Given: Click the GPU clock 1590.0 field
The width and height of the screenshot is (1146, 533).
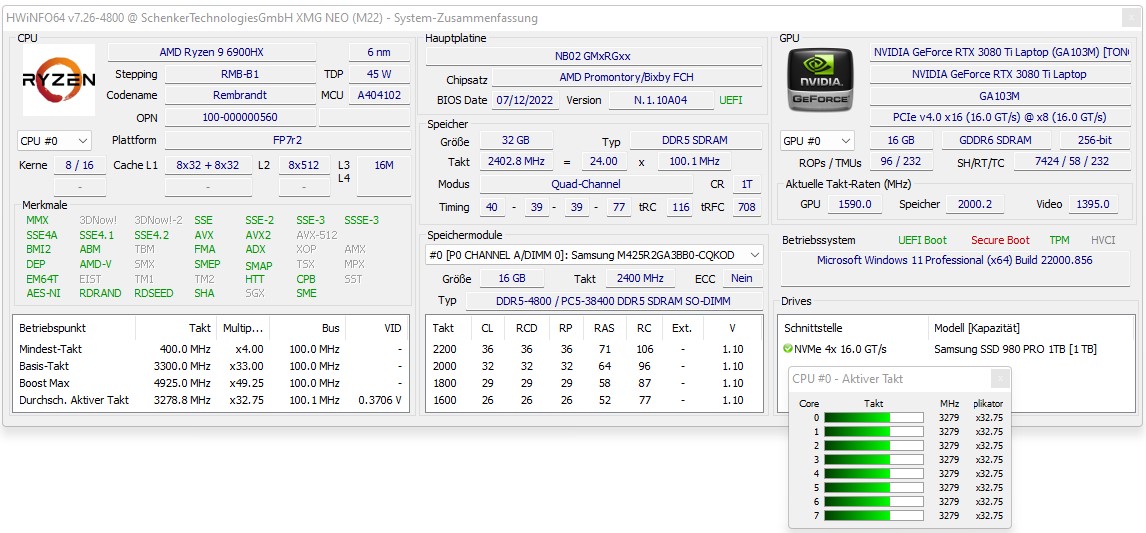Looking at the screenshot, I should point(855,204).
